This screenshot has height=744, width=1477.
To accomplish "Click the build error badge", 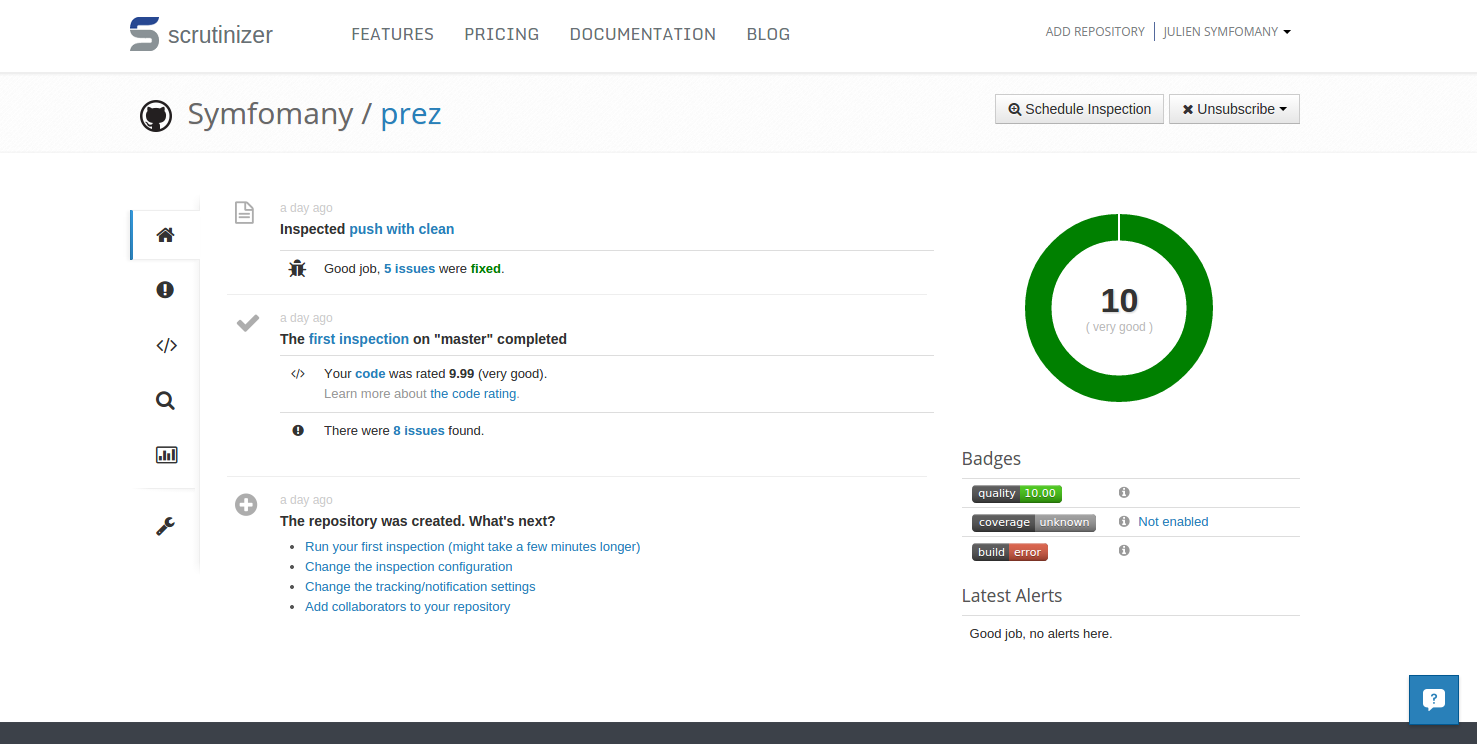I will (1009, 552).
